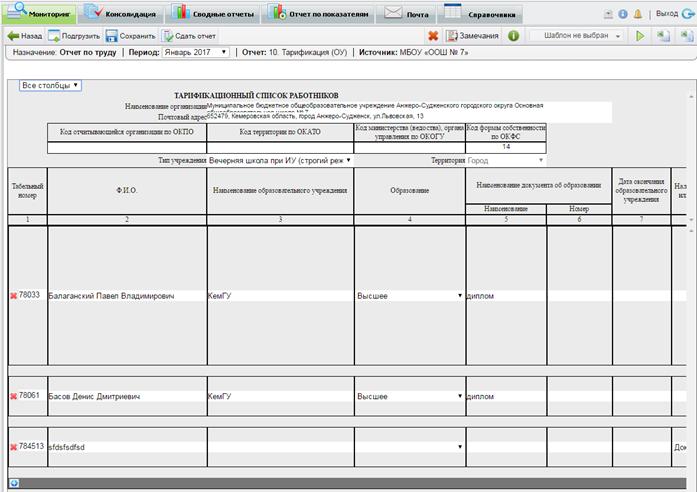Click the green play arrow icon
Image resolution: width=697 pixels, height=492 pixels.
point(640,35)
